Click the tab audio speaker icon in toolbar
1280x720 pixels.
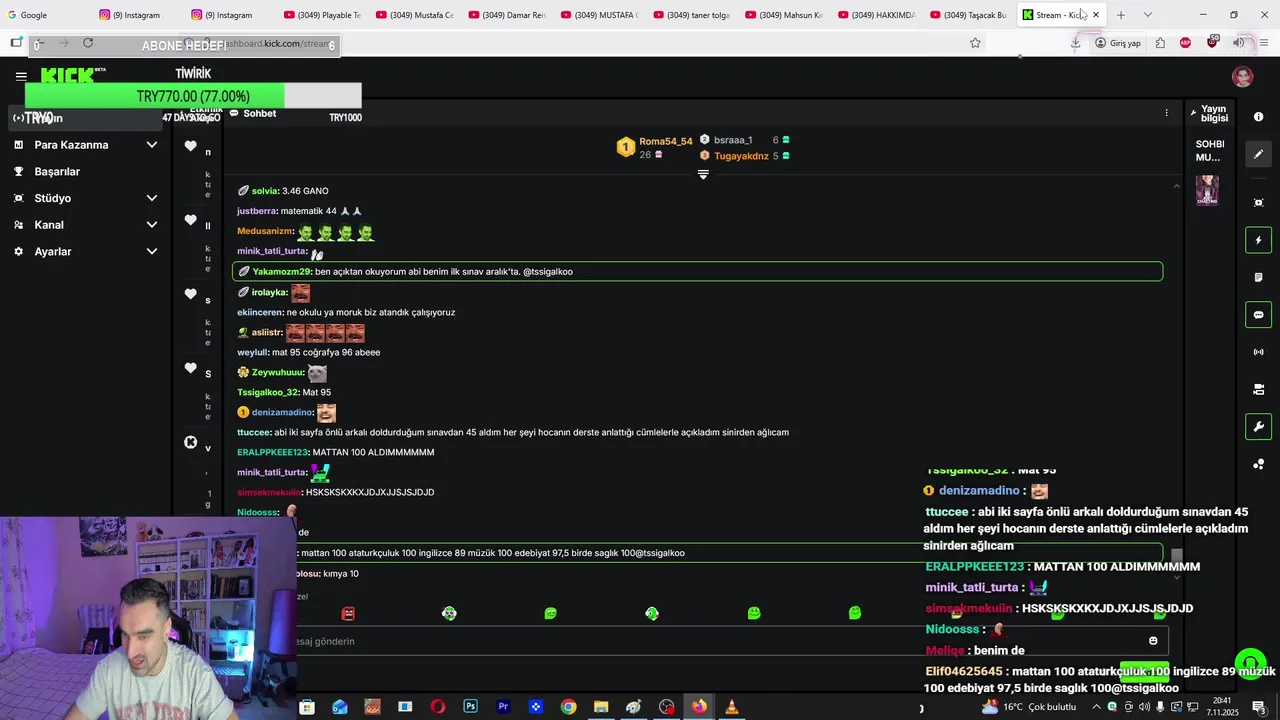click(x=1238, y=43)
